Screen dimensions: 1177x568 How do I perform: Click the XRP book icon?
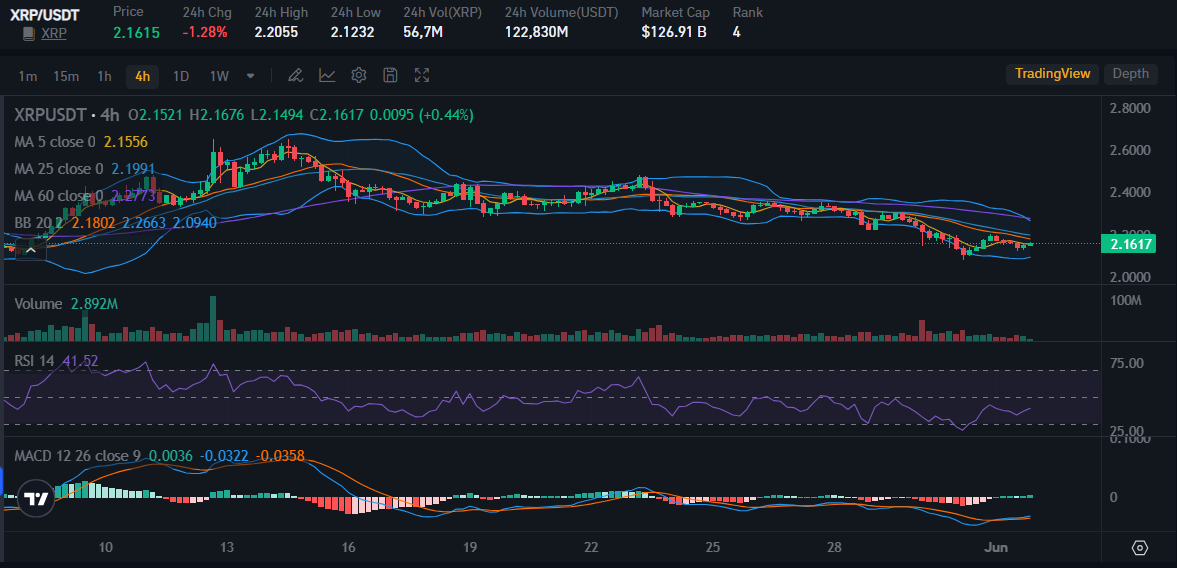click(x=29, y=34)
